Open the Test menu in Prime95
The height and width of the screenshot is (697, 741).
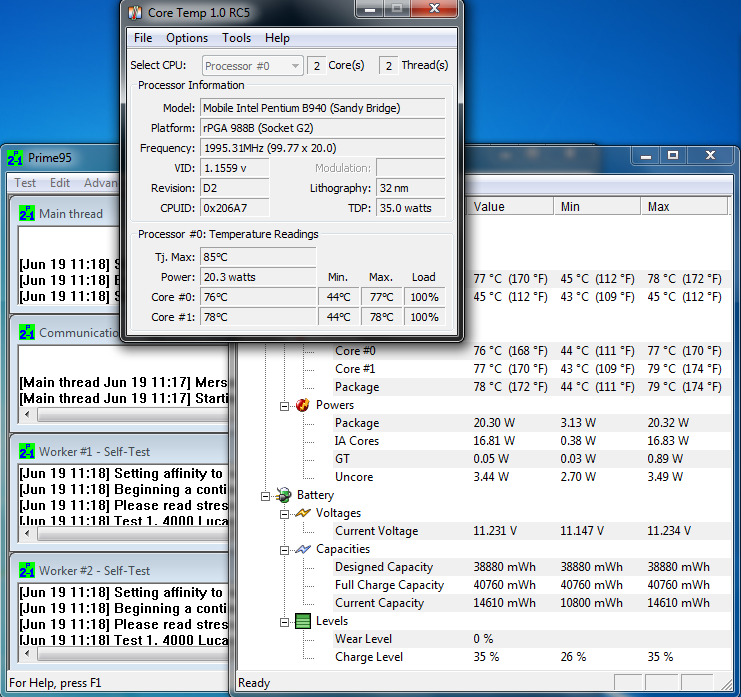25,183
